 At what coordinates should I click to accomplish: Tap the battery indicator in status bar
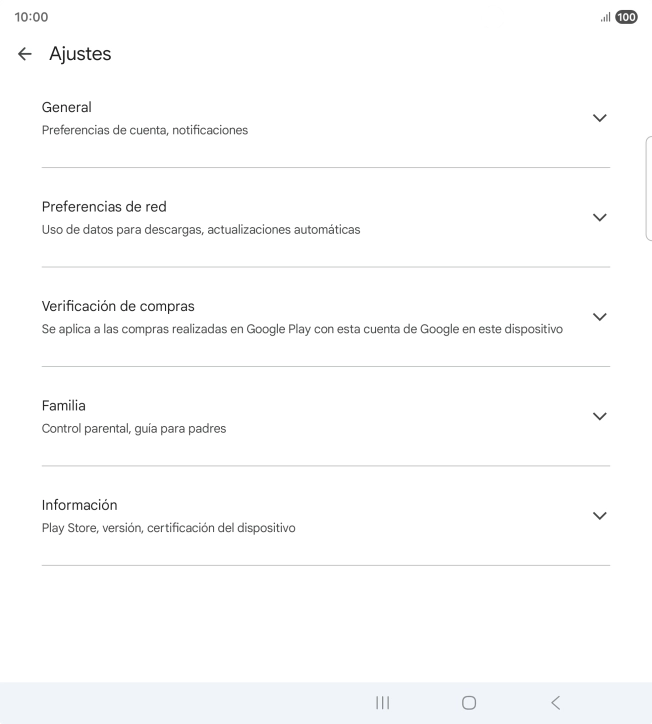point(626,17)
